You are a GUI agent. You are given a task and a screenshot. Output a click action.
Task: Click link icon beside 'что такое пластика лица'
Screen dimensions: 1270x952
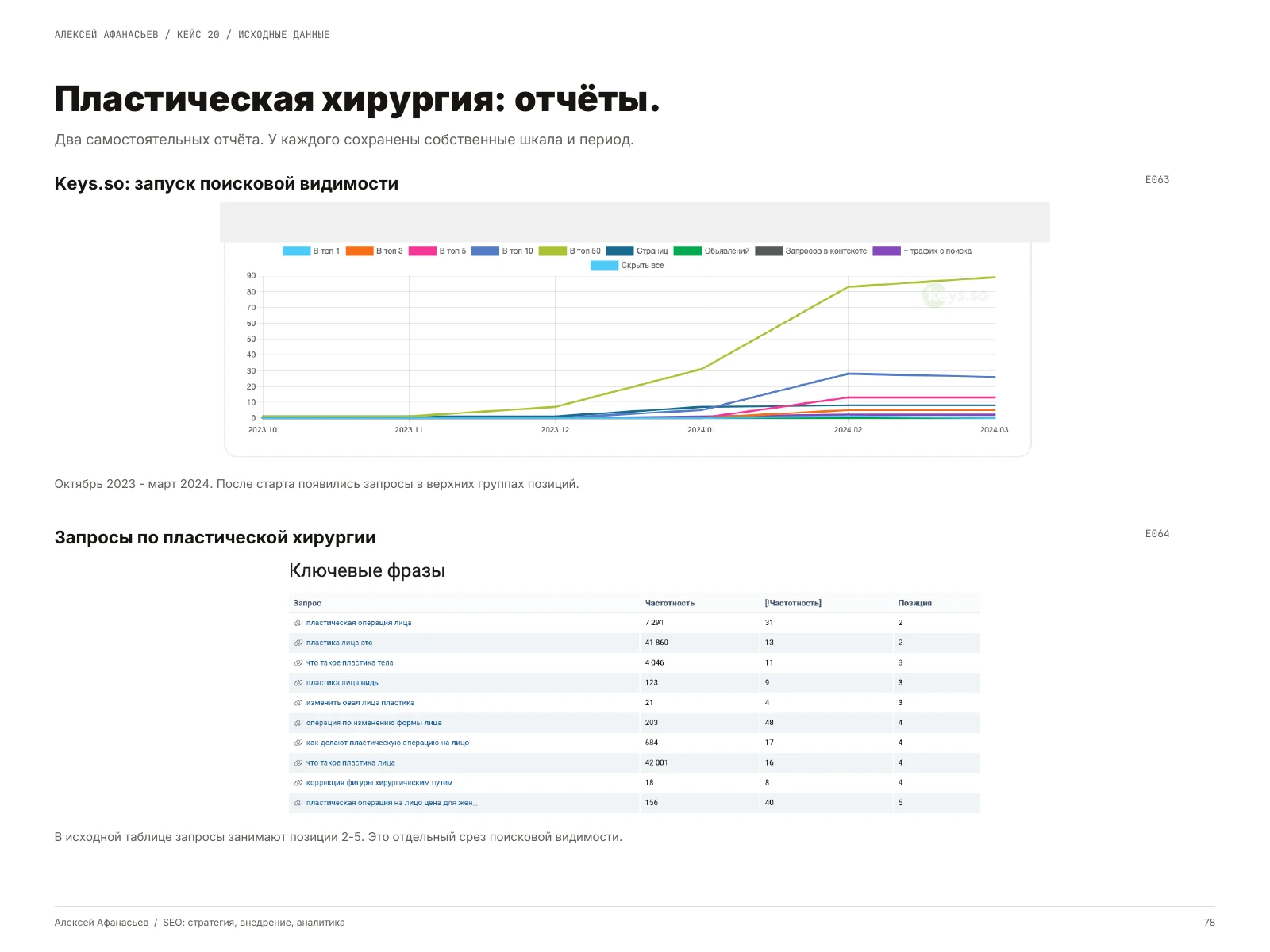pyautogui.click(x=298, y=762)
